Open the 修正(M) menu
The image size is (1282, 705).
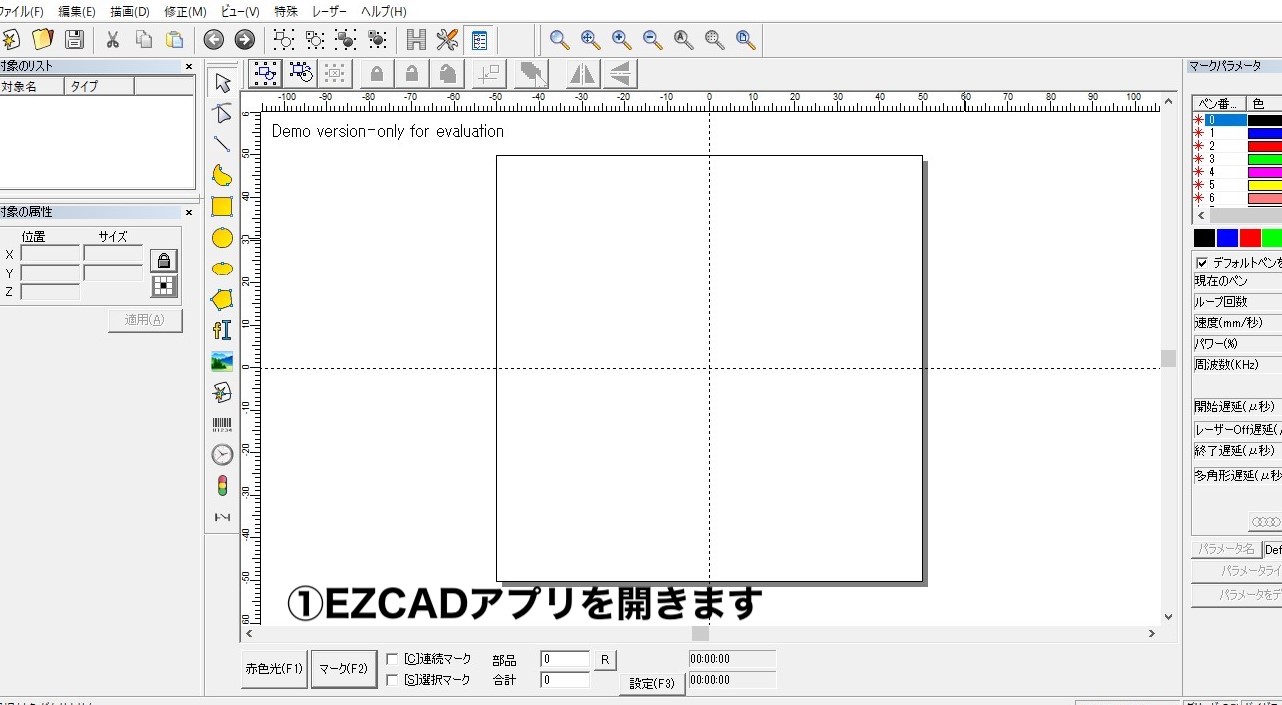tap(185, 12)
